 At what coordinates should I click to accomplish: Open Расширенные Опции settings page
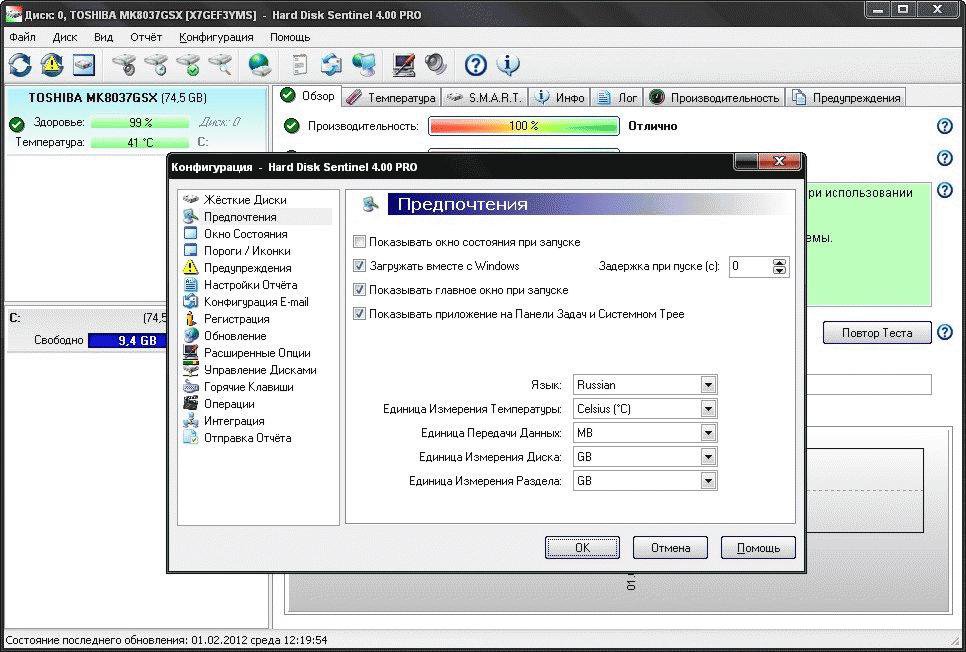pos(258,353)
